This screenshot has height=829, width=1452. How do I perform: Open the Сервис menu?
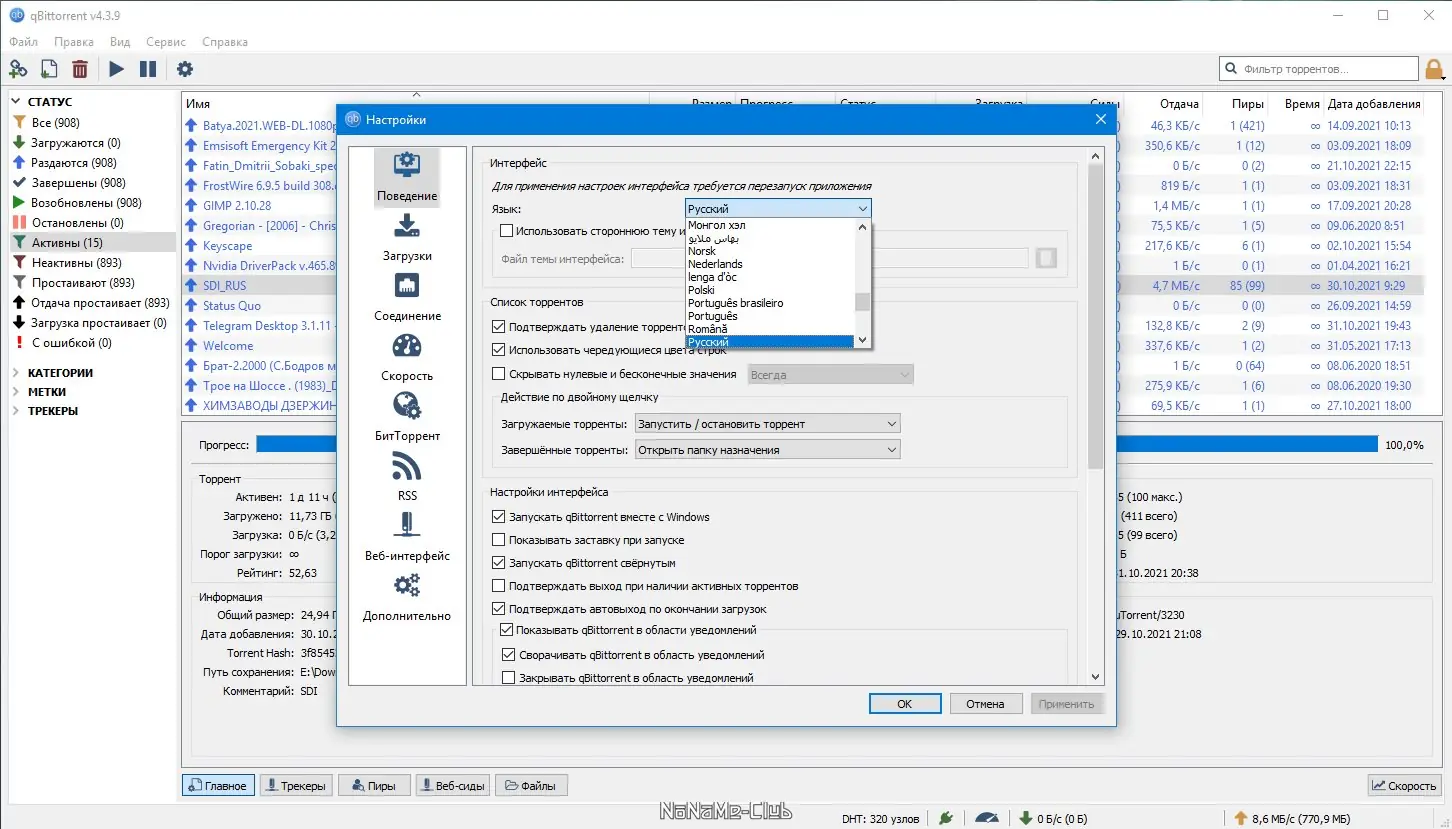point(166,42)
